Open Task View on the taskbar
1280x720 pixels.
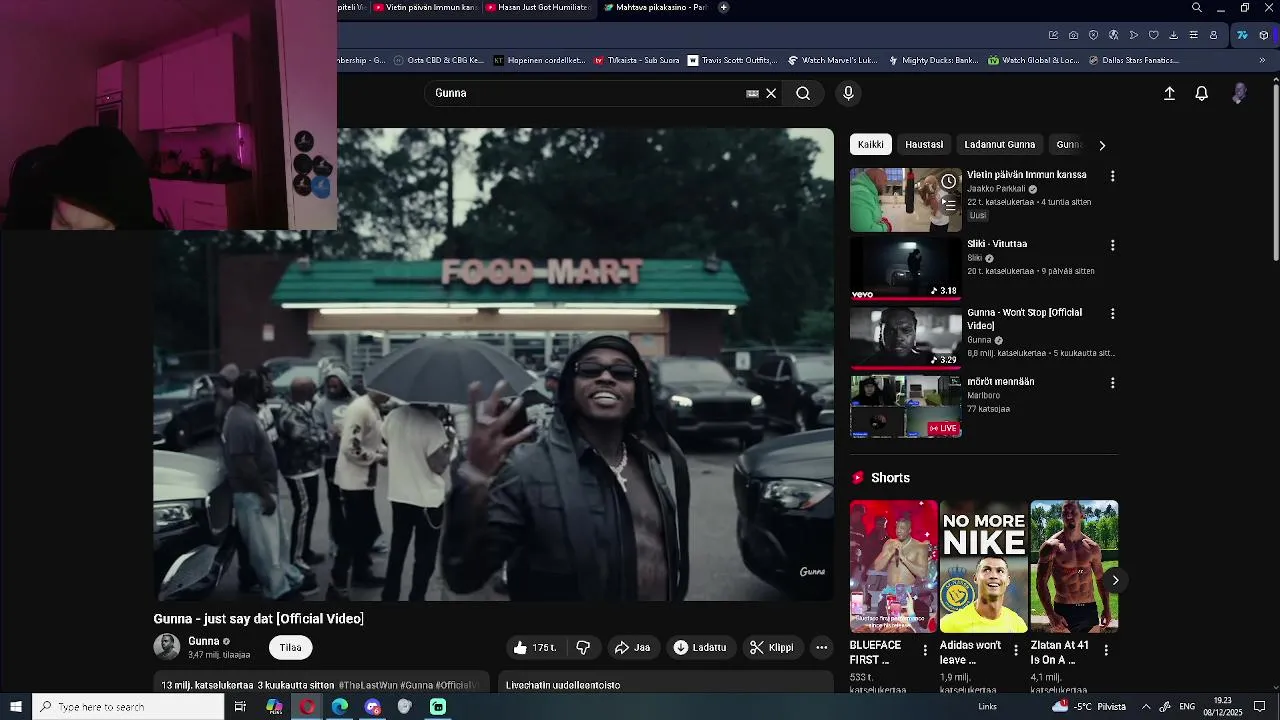240,707
